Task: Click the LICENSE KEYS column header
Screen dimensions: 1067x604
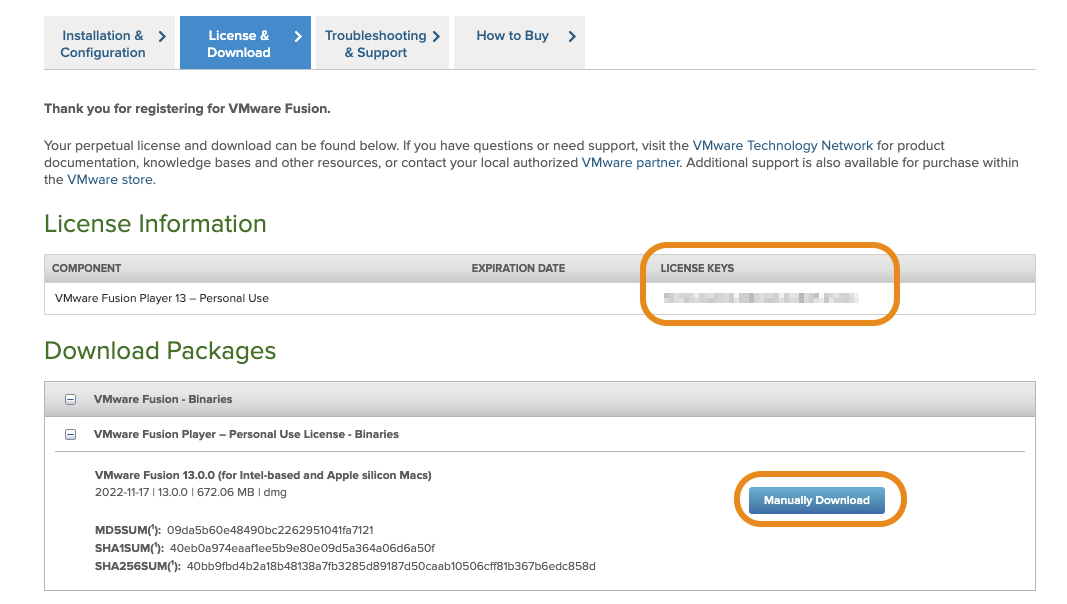Action: 697,268
